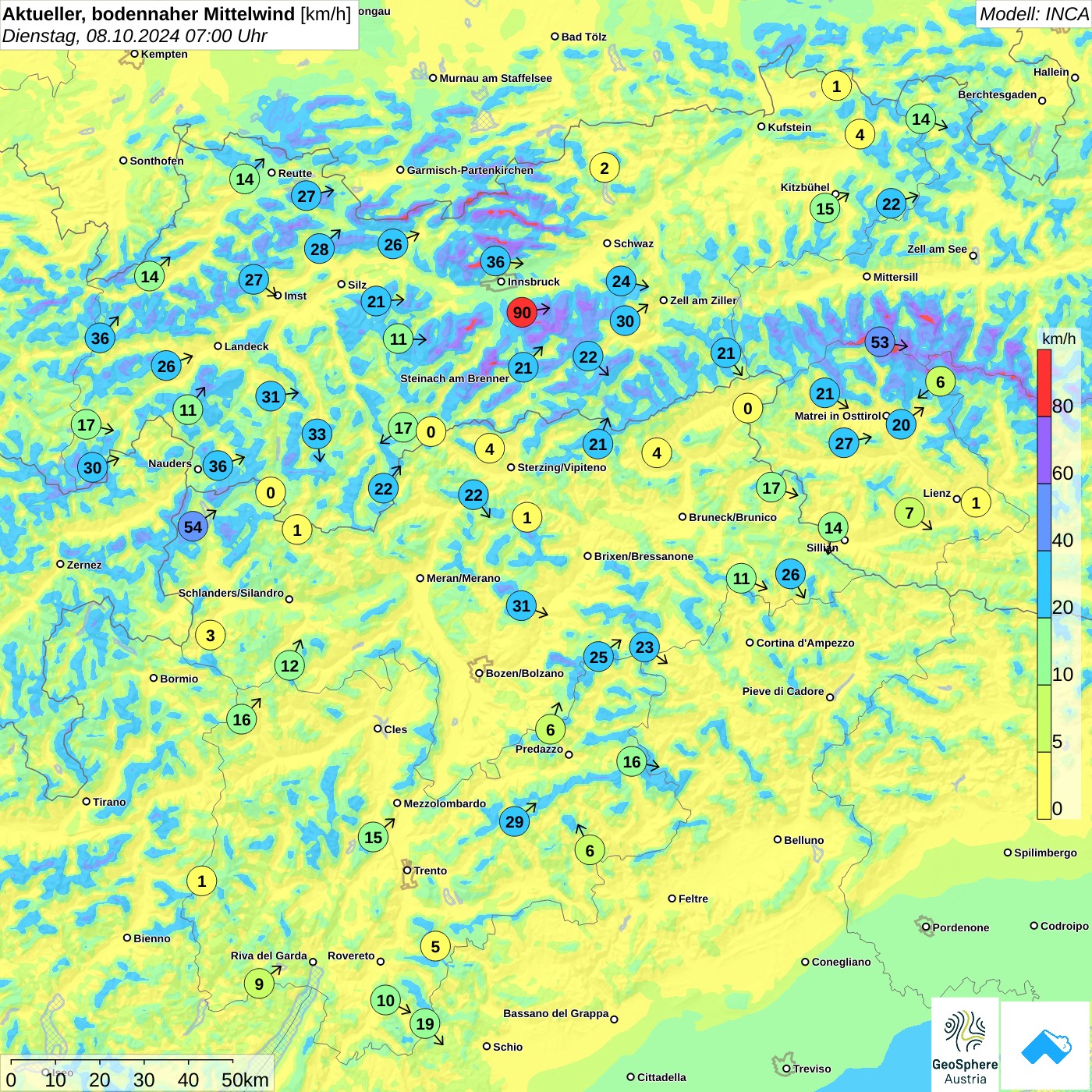The height and width of the screenshot is (1092, 1092).
Task: Select the 54 km/h marker south of Nauders
Action: [193, 527]
